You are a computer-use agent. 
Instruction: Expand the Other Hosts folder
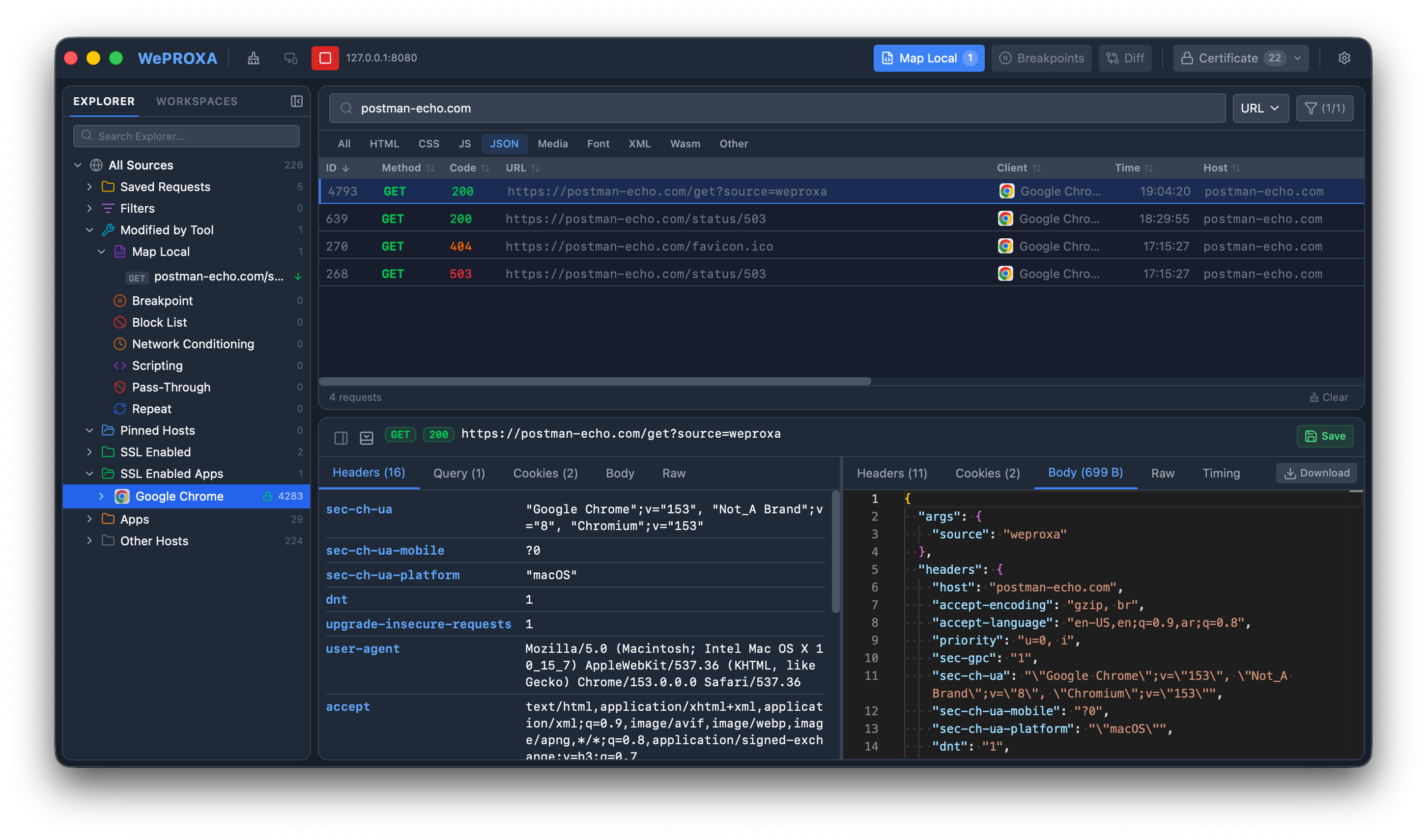(89, 540)
